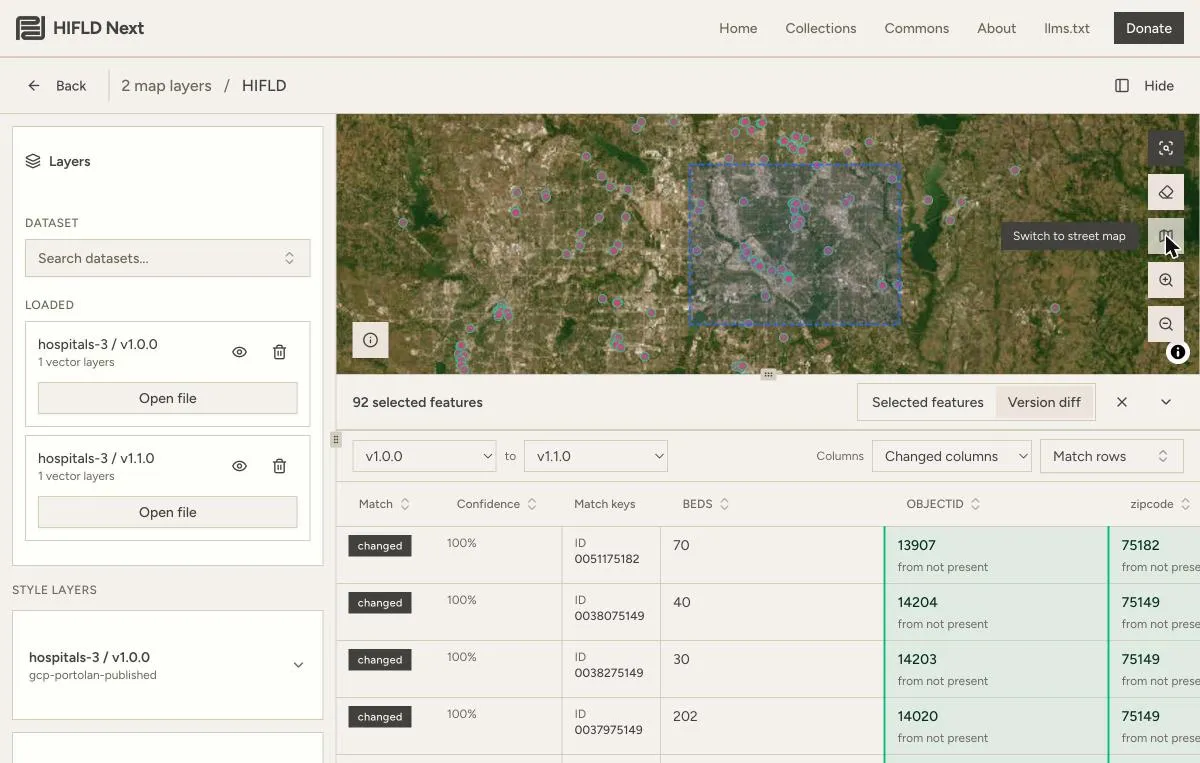Click BEDS value 70

pos(682,545)
